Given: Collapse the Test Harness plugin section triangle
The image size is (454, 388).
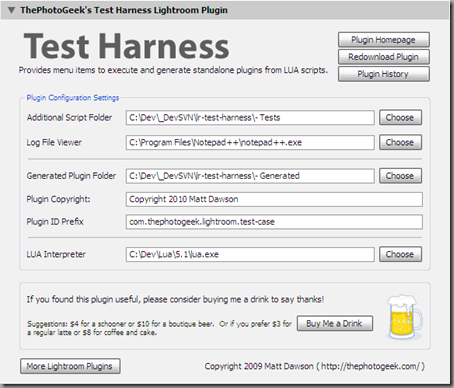Looking at the screenshot, I should (x=11, y=10).
